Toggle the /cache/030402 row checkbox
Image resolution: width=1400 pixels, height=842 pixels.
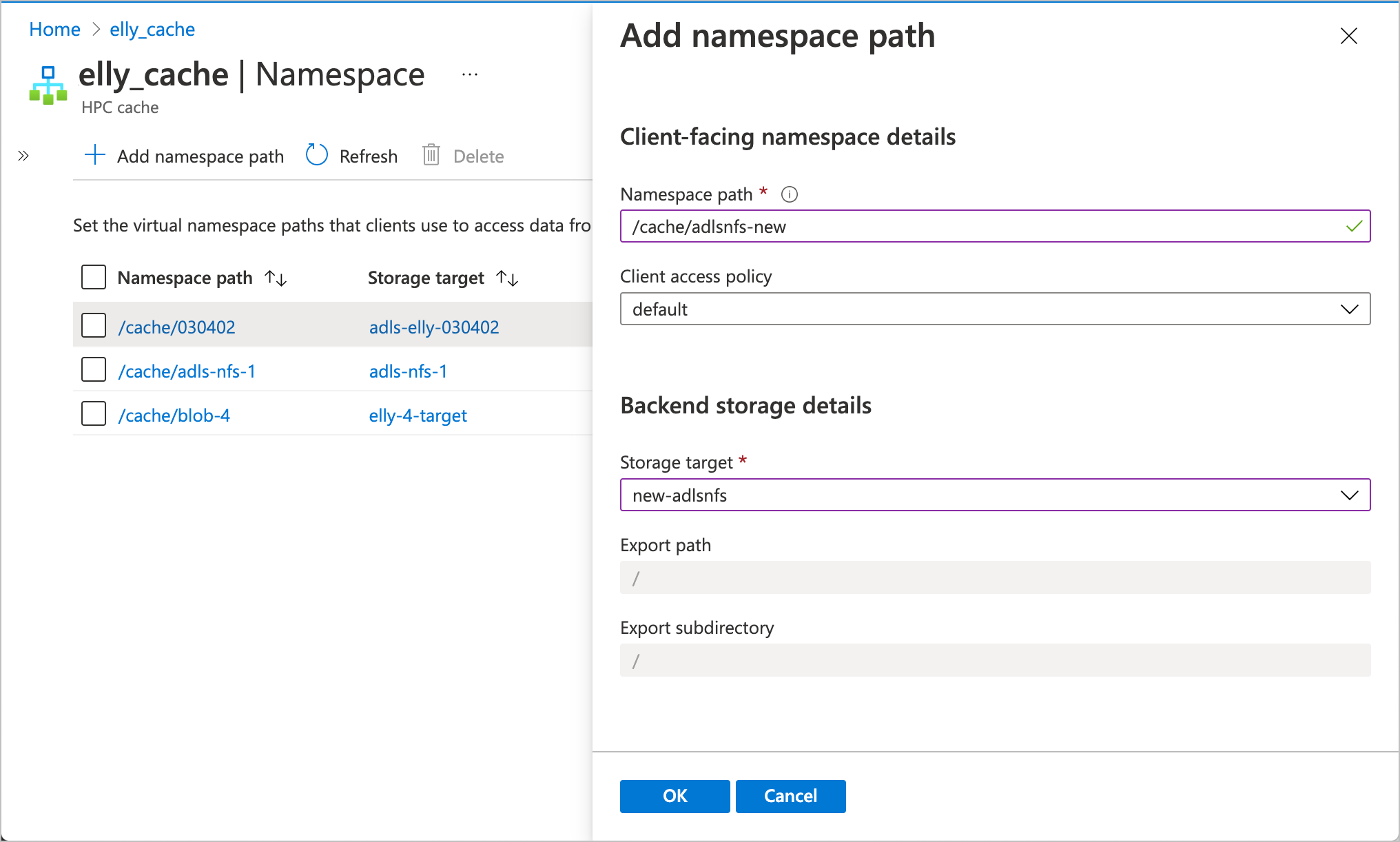pyautogui.click(x=94, y=326)
